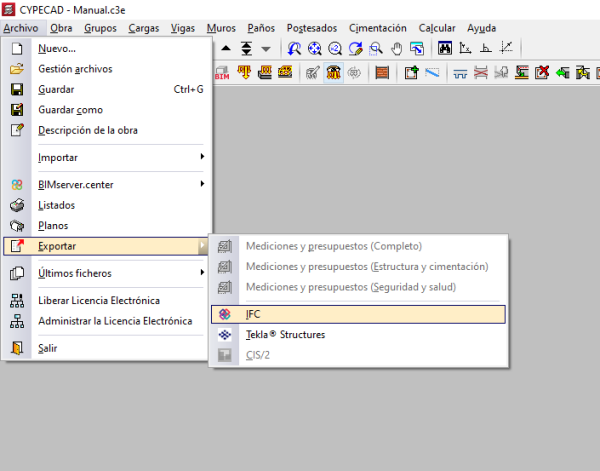Select the zoom window tool icon
This screenshot has width=600, height=471.
(376, 49)
